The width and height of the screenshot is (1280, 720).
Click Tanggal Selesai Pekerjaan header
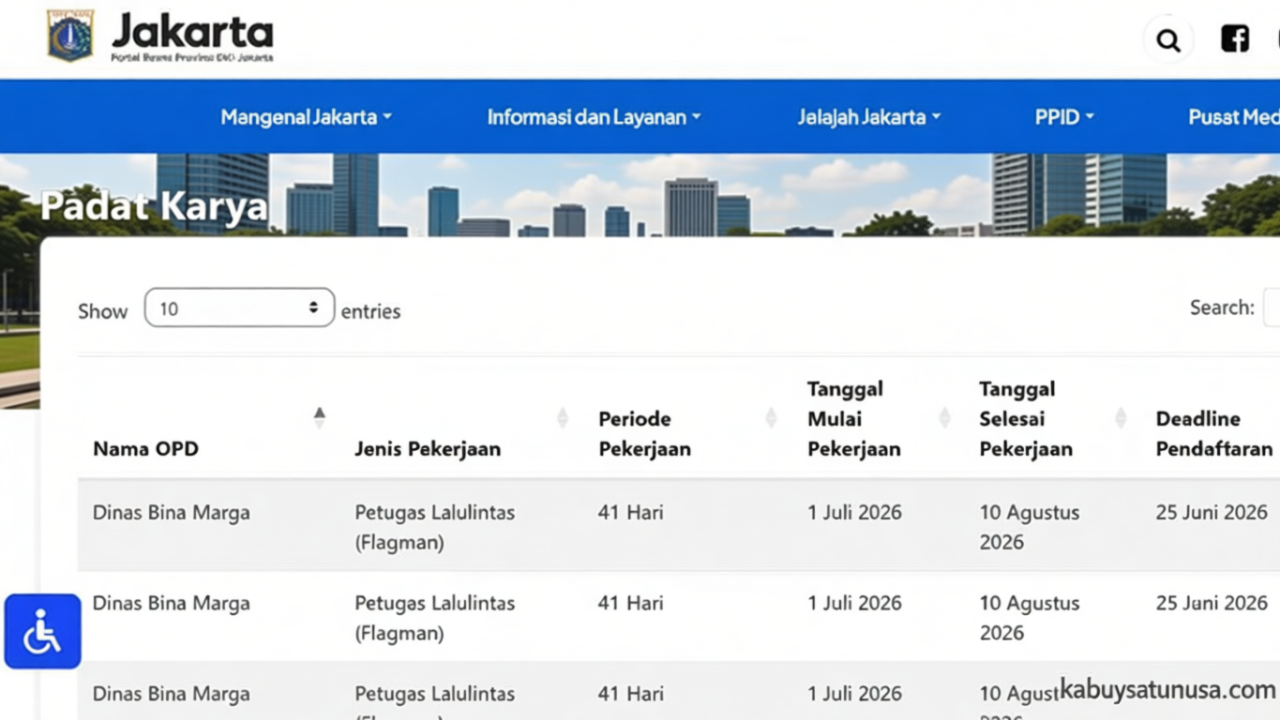[1026, 419]
